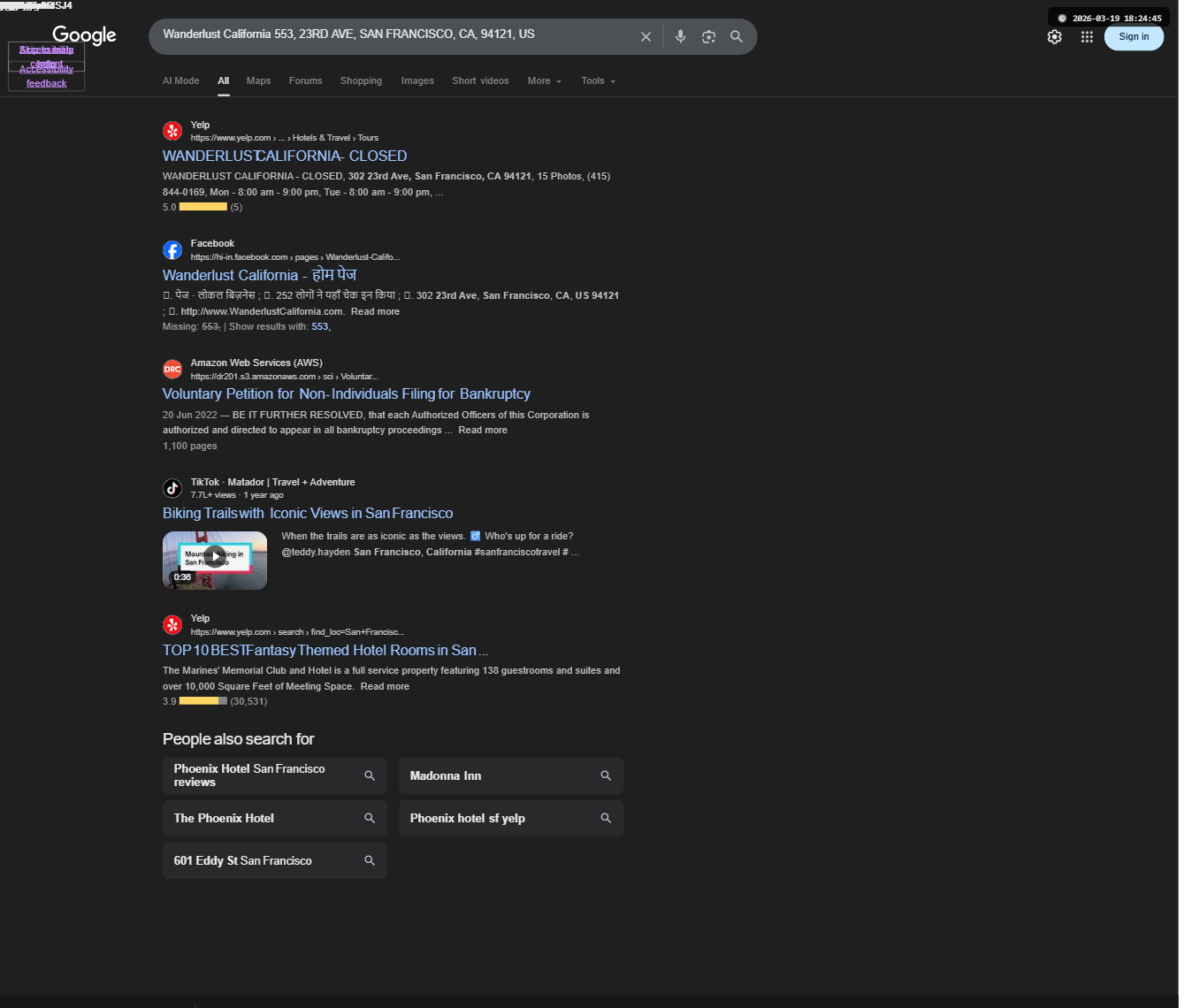Click the Accessibility feedback link

pyautogui.click(x=46, y=76)
